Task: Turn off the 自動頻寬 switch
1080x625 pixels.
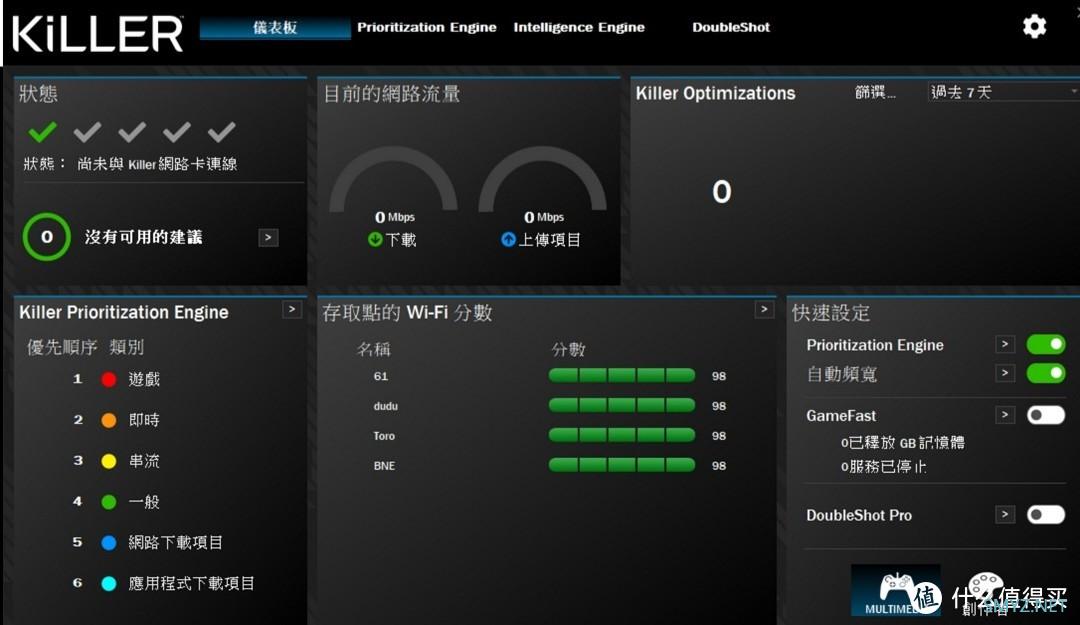Action: 1046,373
